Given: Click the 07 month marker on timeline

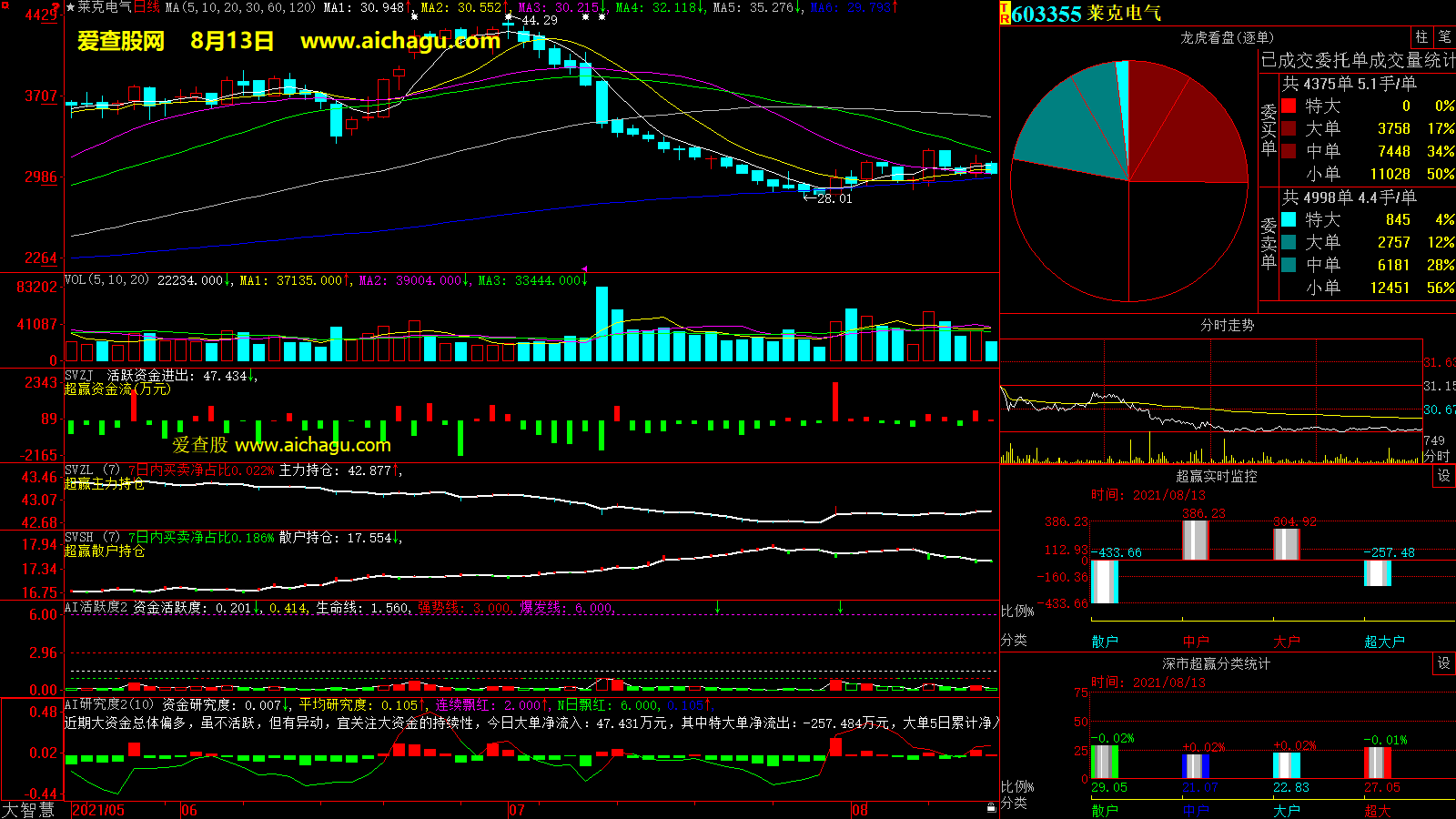Looking at the screenshot, I should tap(517, 810).
